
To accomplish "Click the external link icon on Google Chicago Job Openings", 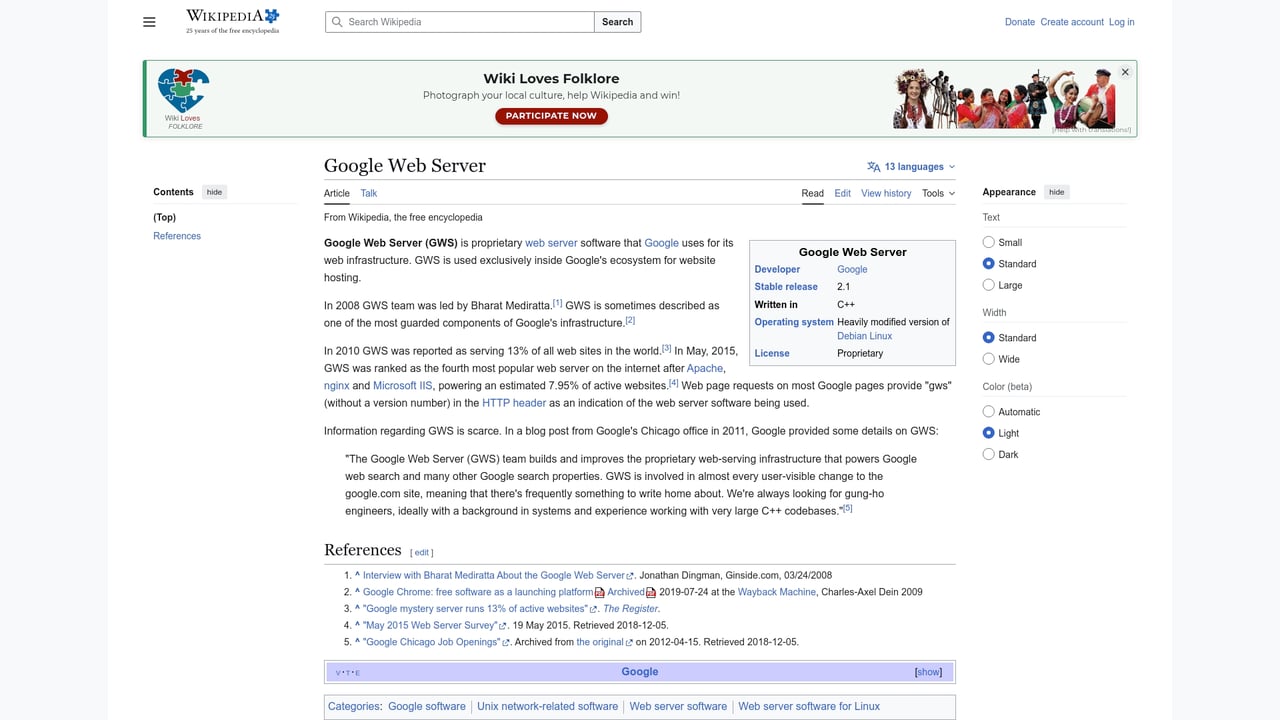I will coord(506,642).
